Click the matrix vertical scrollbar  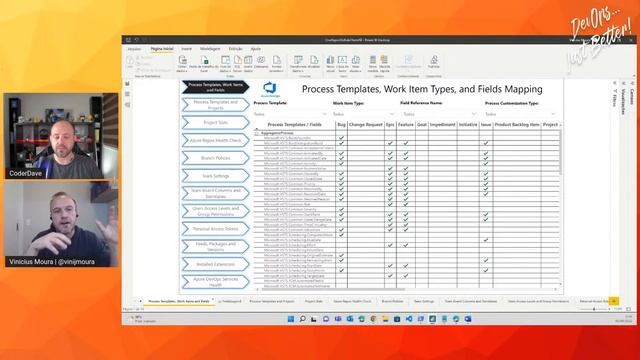click(560, 153)
